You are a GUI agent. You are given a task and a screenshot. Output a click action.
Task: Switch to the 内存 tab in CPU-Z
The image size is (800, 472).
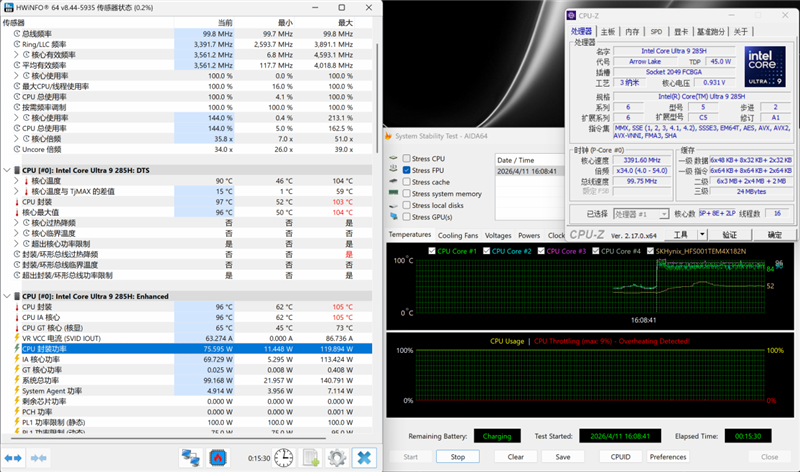632,32
